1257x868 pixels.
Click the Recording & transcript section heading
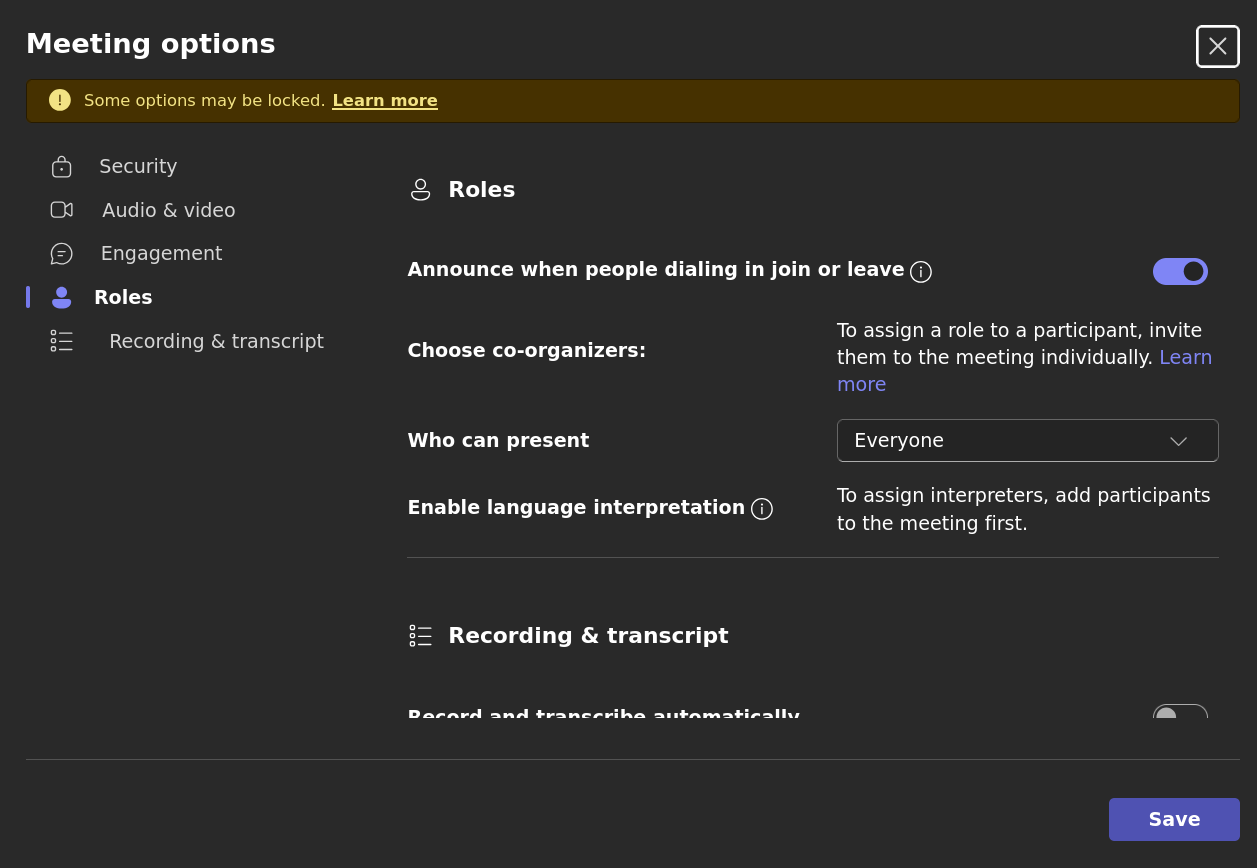click(588, 636)
